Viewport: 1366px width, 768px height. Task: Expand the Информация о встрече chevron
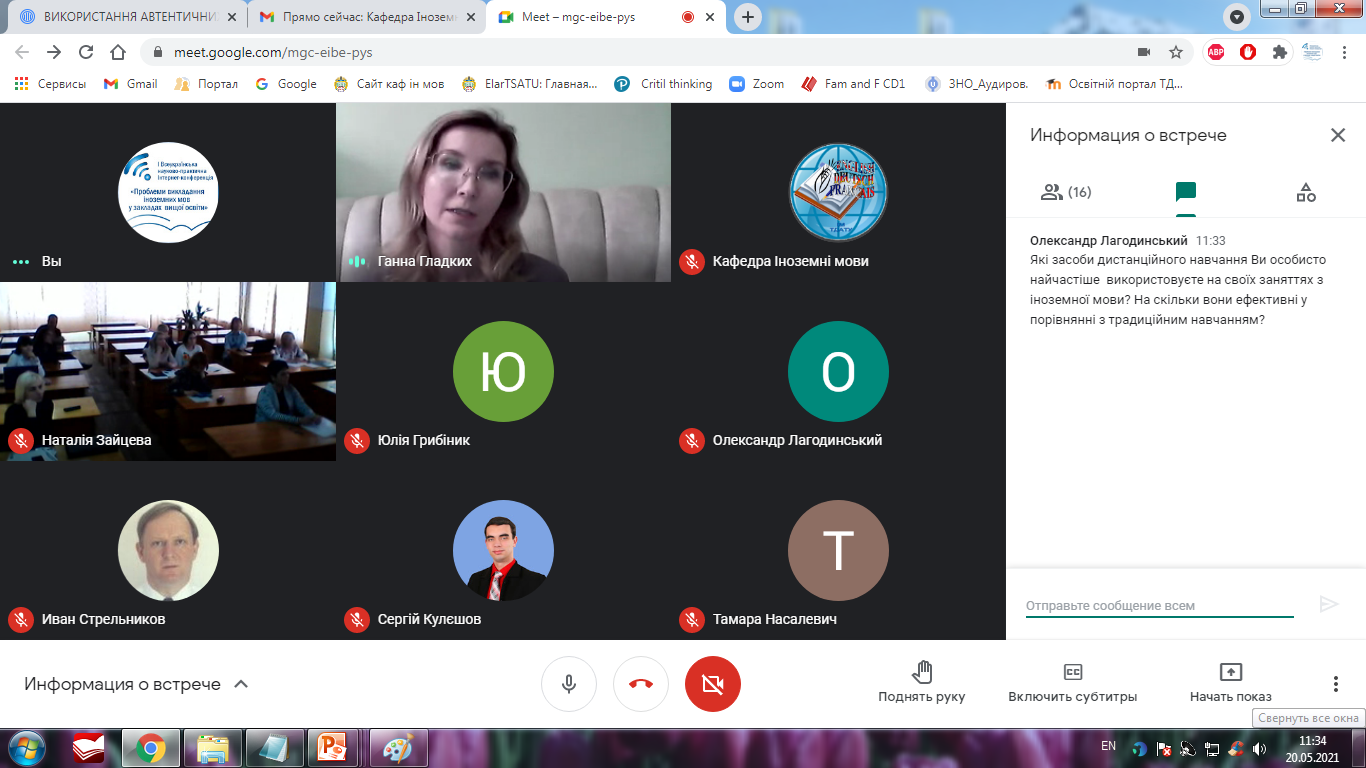[241, 684]
